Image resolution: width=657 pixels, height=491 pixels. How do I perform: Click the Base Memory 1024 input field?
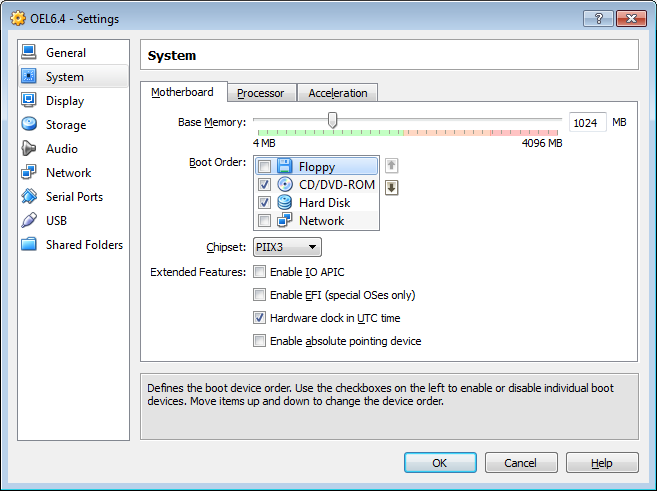[587, 122]
